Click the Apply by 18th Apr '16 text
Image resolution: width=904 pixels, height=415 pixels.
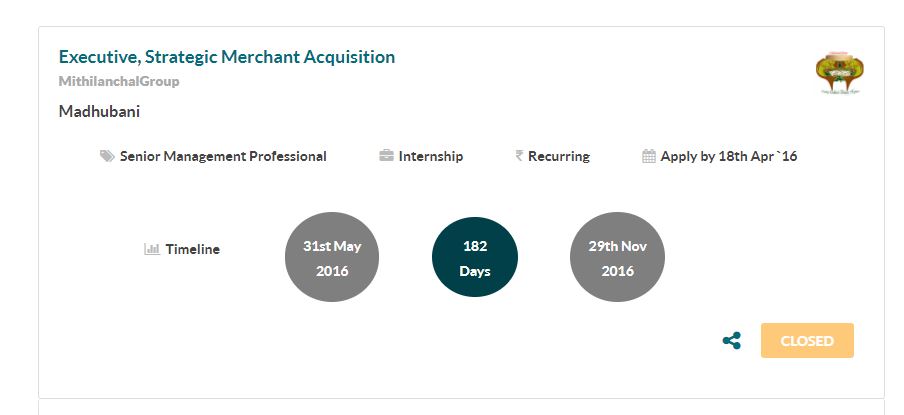729,156
